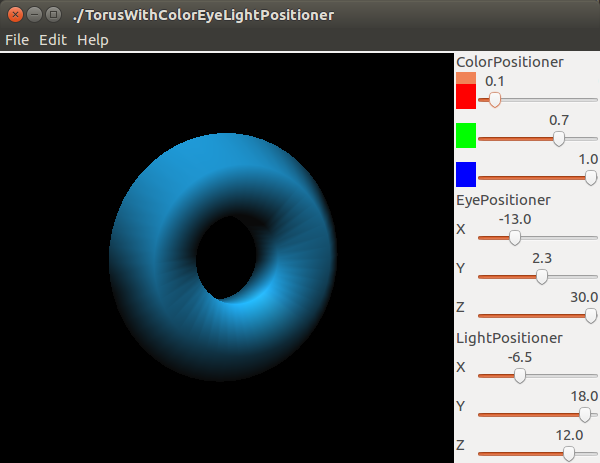
Task: Minimize the TorusWithColorEyeLightPositioner window
Action: click(34, 15)
